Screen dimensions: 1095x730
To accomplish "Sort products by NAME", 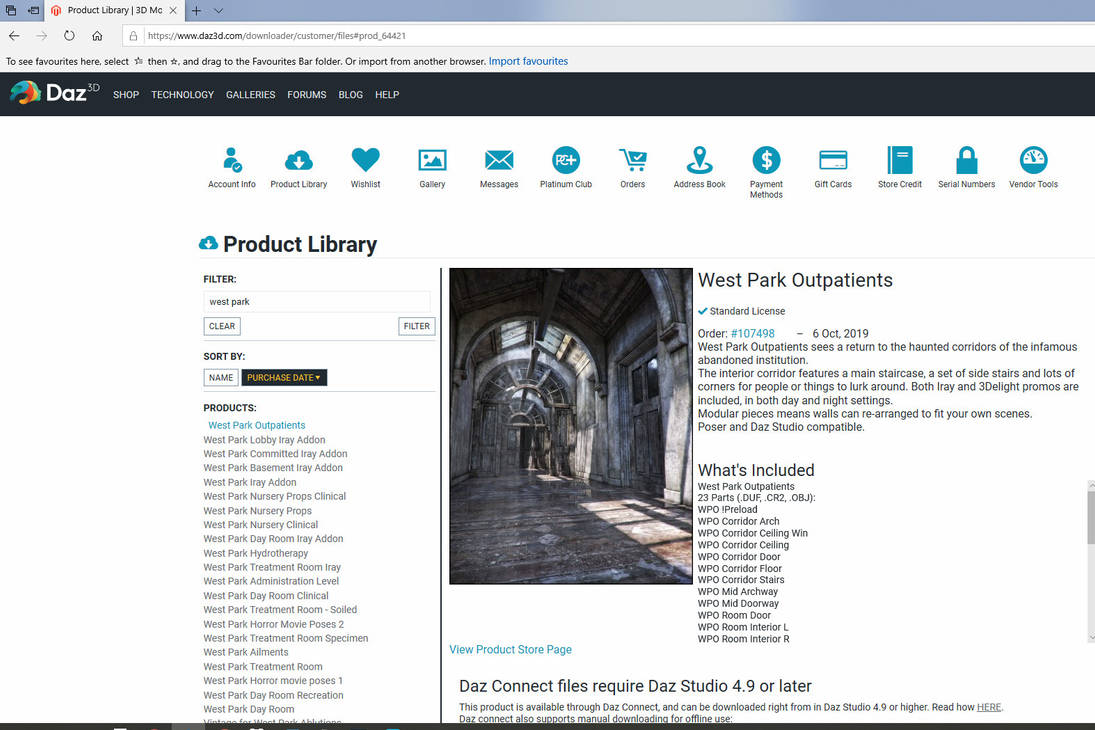I will 221,377.
